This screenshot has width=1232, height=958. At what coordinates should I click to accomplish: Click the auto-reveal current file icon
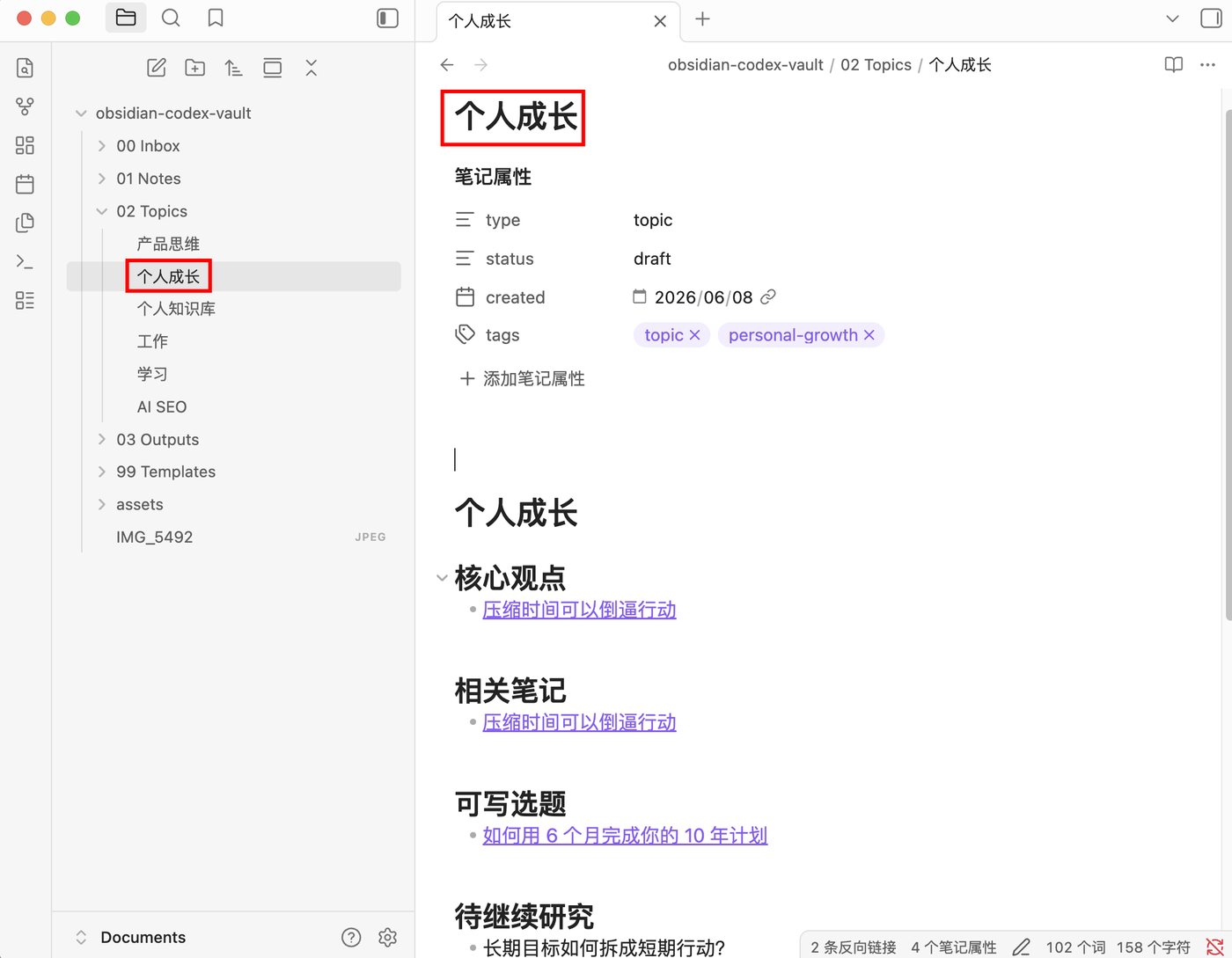(273, 68)
